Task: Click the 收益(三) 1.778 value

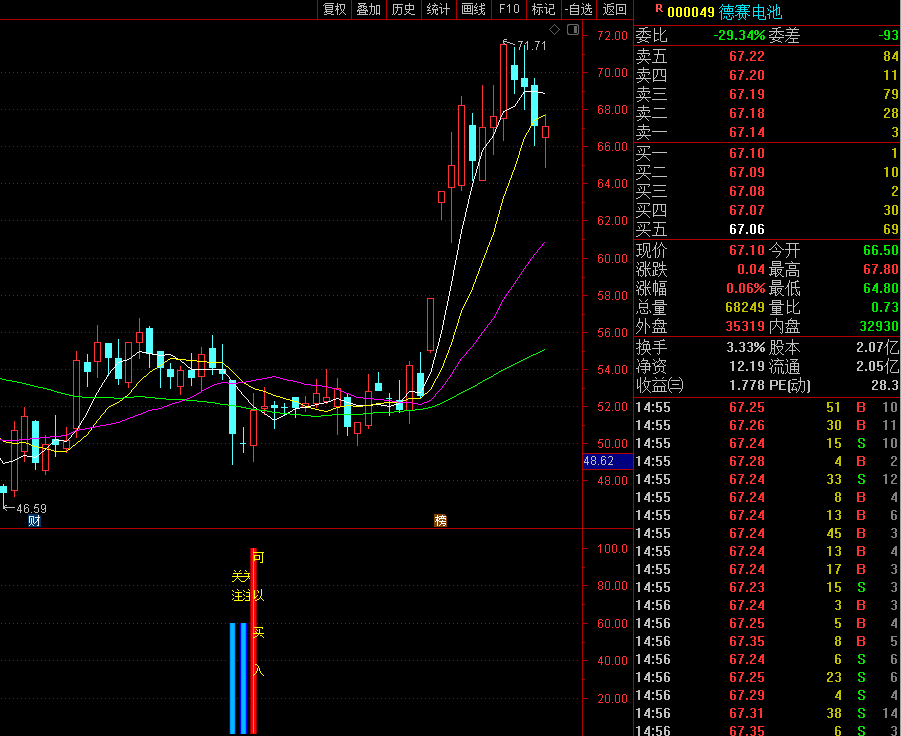Action: click(x=747, y=385)
